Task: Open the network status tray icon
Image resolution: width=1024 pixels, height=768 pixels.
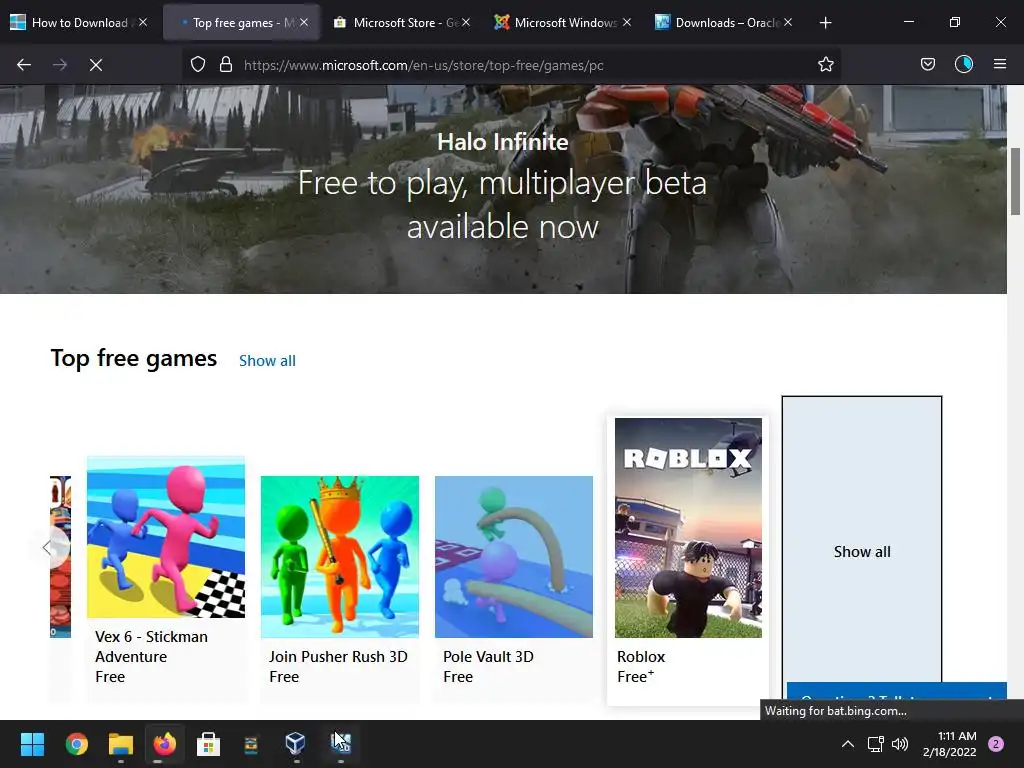Action: click(x=876, y=743)
